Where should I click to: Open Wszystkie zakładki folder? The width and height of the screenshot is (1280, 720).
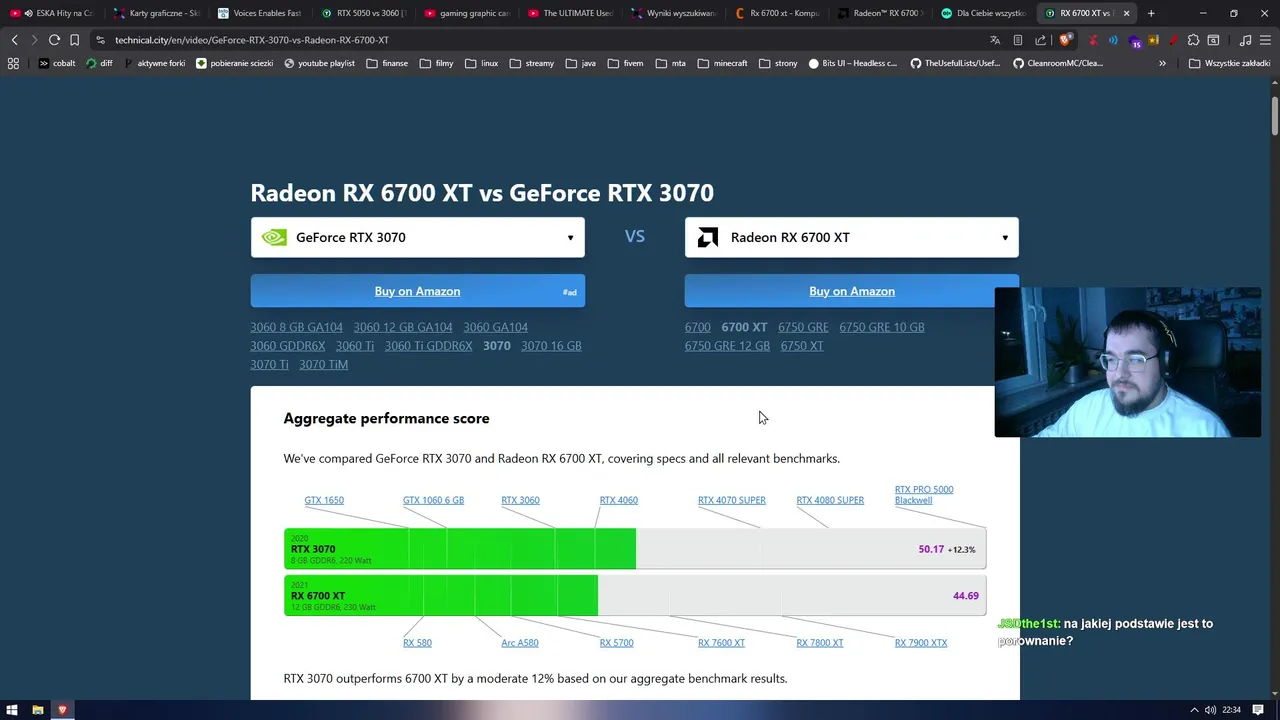(1229, 63)
